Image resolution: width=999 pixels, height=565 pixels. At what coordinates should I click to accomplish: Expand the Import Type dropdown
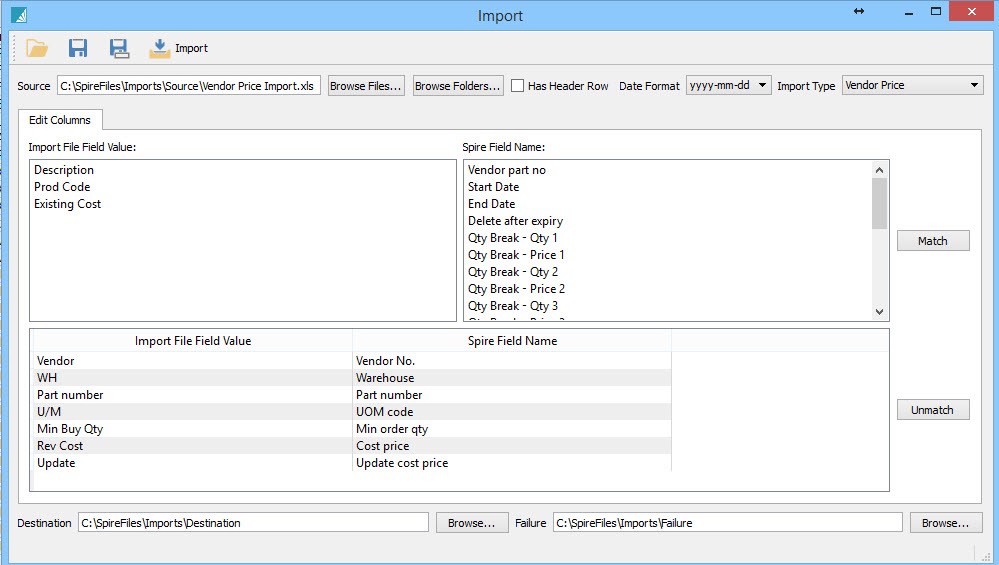[x=913, y=86]
